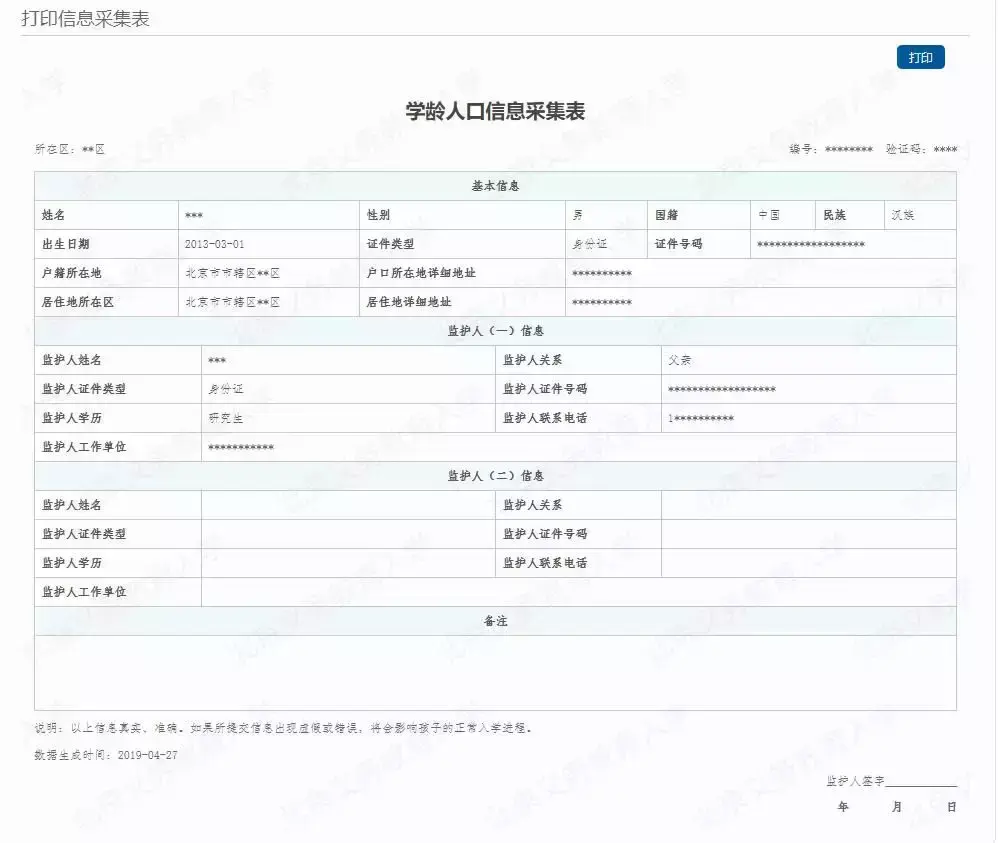Select 北京市市辖区**区 in the 户籍所在地 row

[232, 273]
